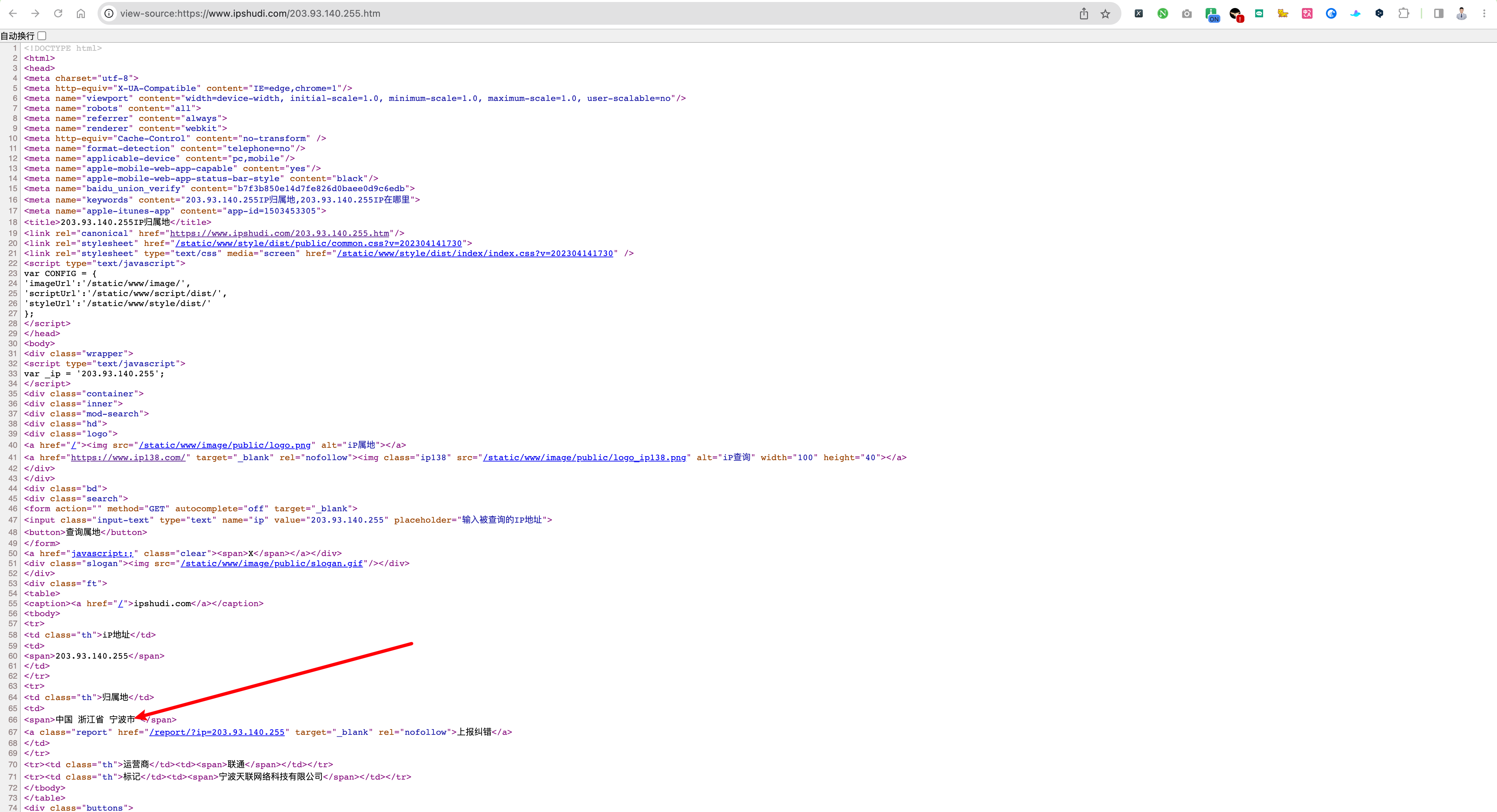The image size is (1497, 812).
Task: Open the Chrome three-dot menu
Action: click(x=1484, y=13)
